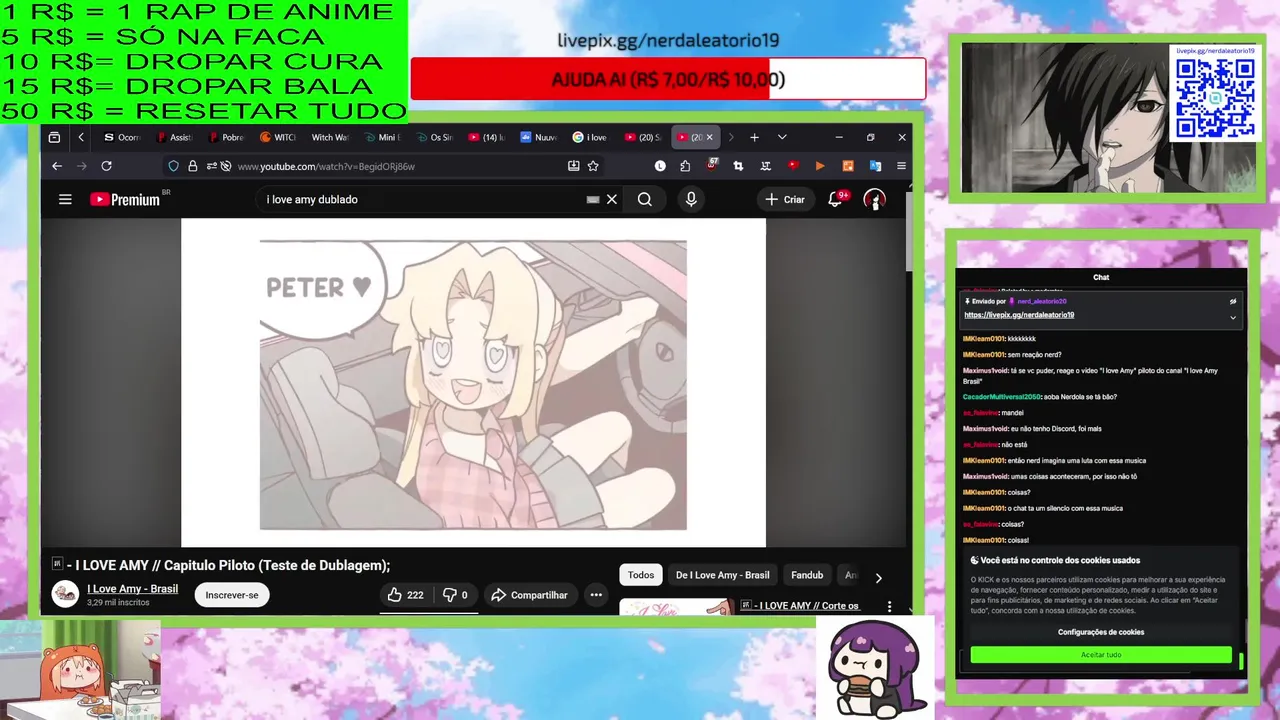Switch to the i love Google tab
The image size is (1280, 720).
tap(589, 137)
